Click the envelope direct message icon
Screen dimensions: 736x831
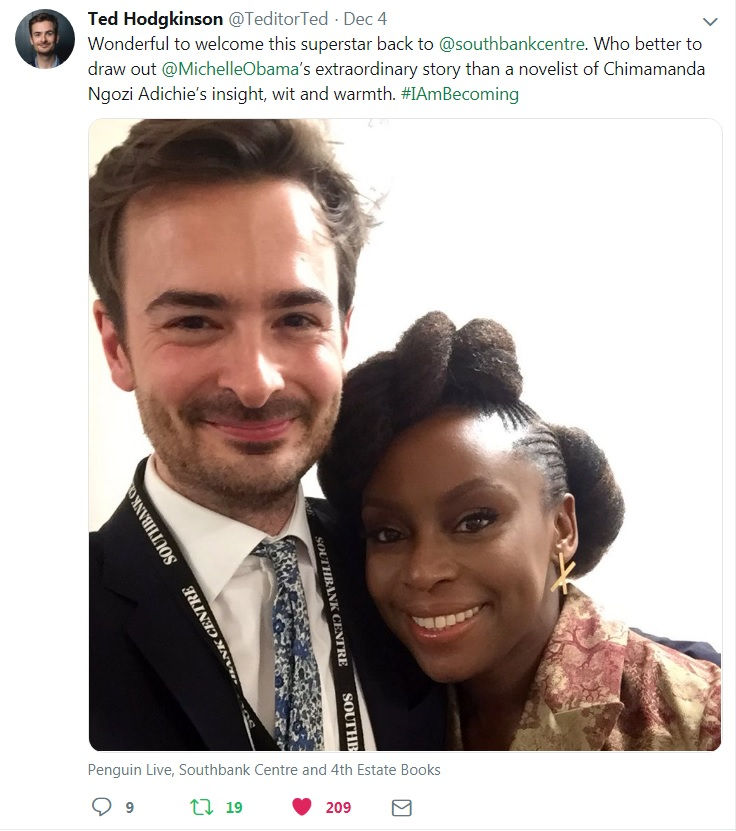[402, 808]
